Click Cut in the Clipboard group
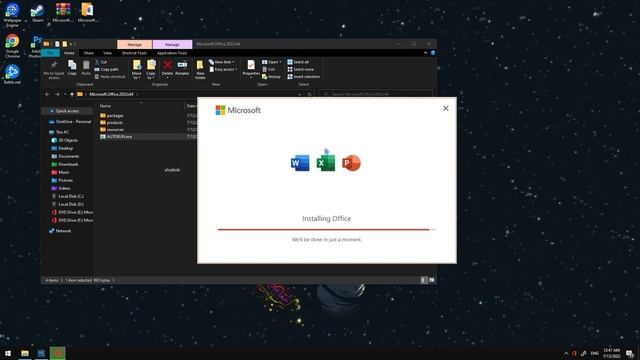Viewport: 640px width, 360px height. point(100,62)
